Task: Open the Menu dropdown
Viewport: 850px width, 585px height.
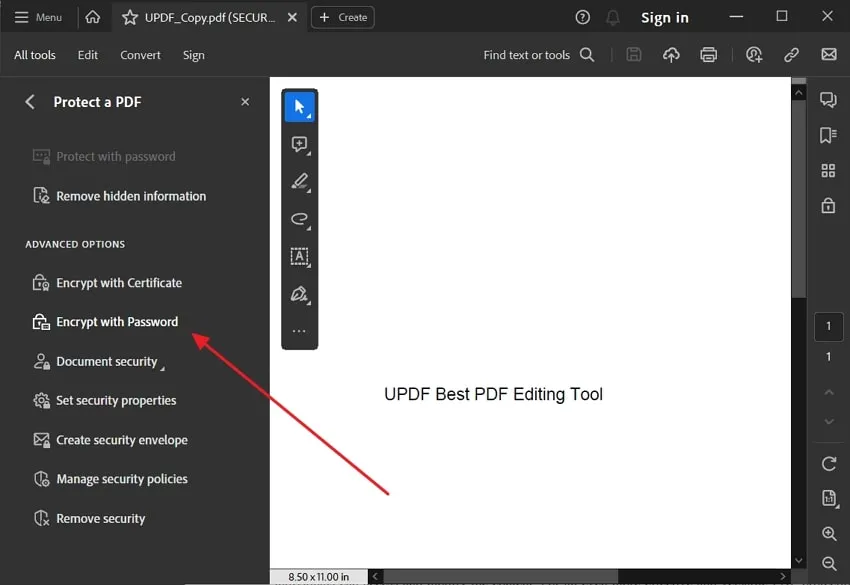Action: [x=40, y=17]
